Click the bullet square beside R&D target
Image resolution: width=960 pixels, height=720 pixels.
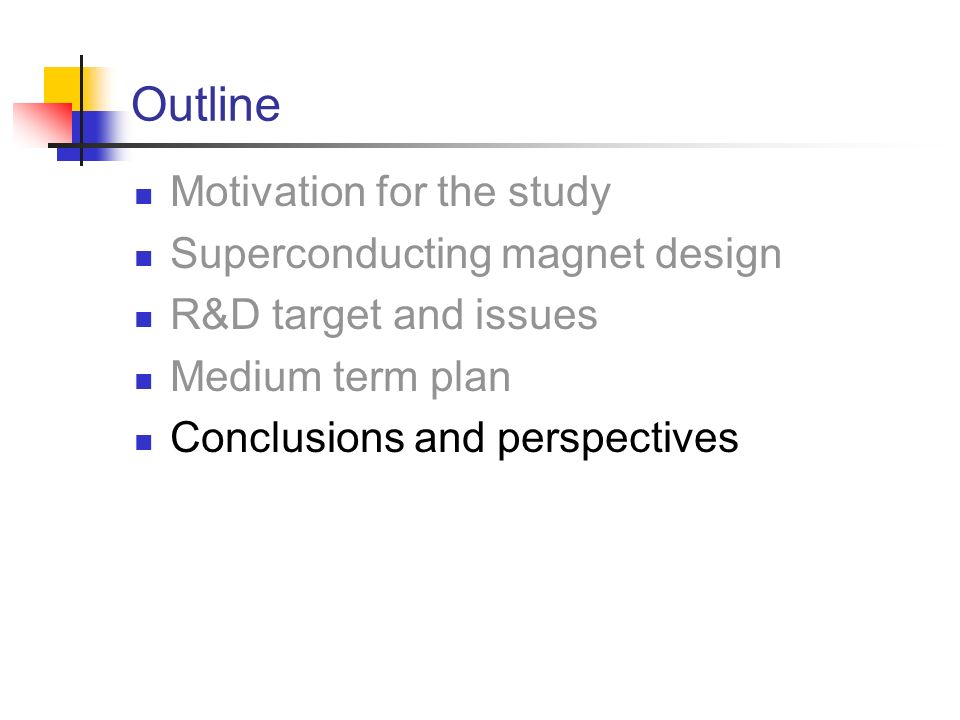pos(143,320)
